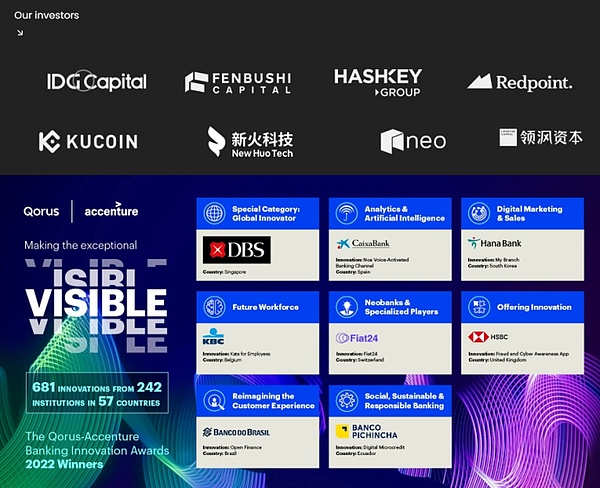Screen dimensions: 600x488
Task: Click the Future Workforce category icon
Action: click(215, 307)
